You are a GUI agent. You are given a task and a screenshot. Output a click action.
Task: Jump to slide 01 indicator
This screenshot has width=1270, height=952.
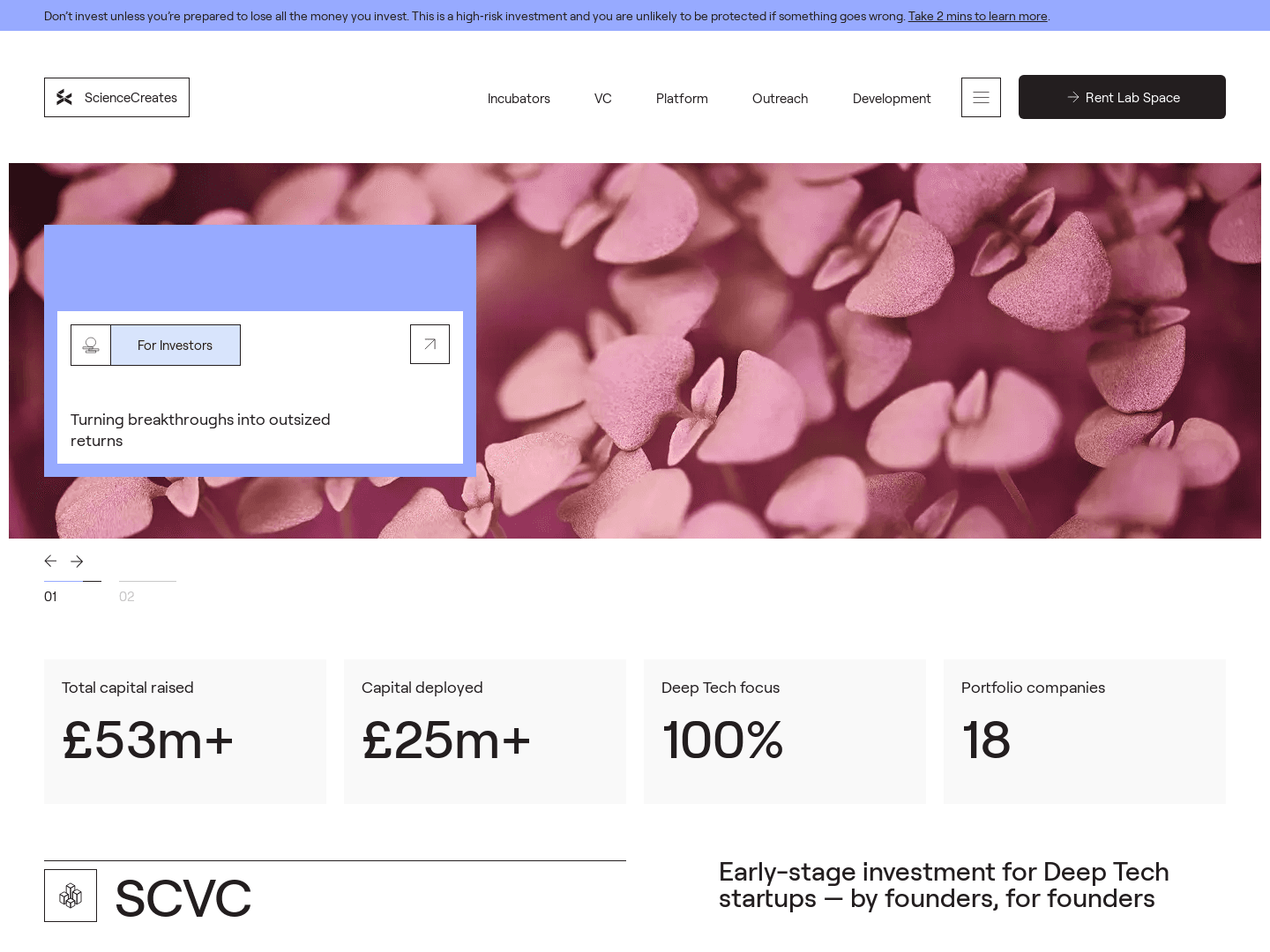pos(72,591)
